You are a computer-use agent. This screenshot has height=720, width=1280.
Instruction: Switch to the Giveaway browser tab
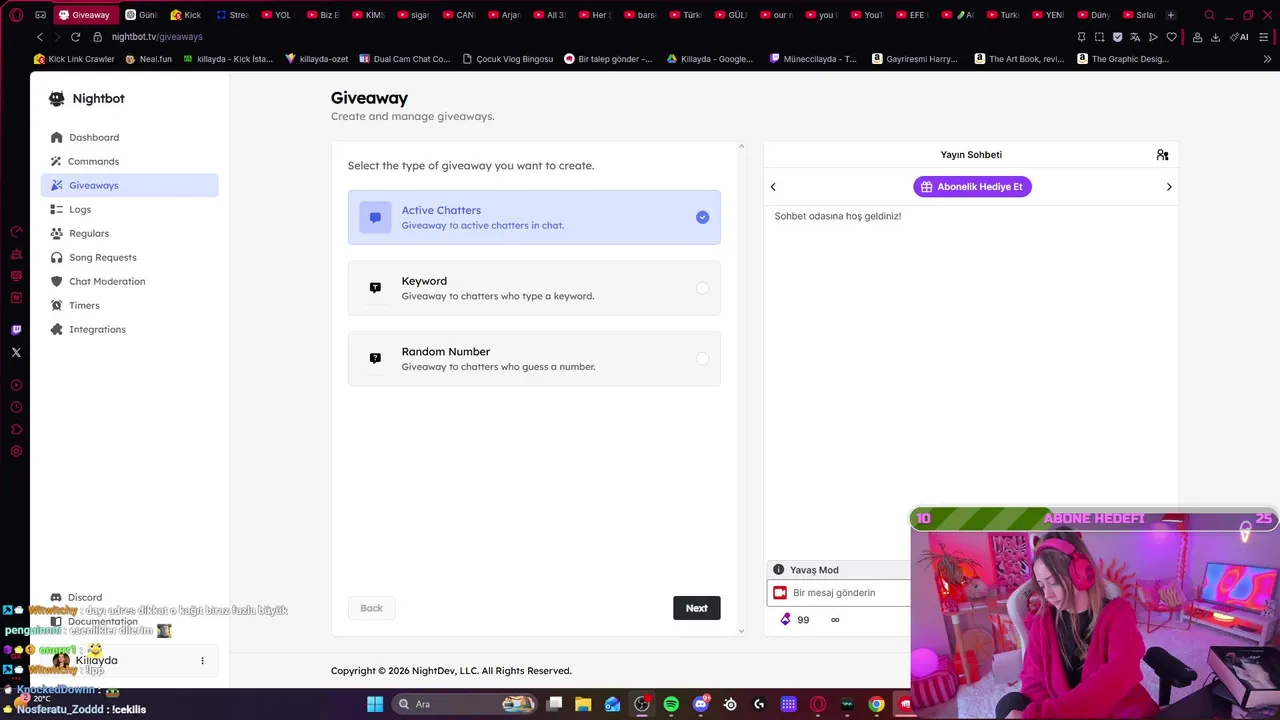[86, 15]
